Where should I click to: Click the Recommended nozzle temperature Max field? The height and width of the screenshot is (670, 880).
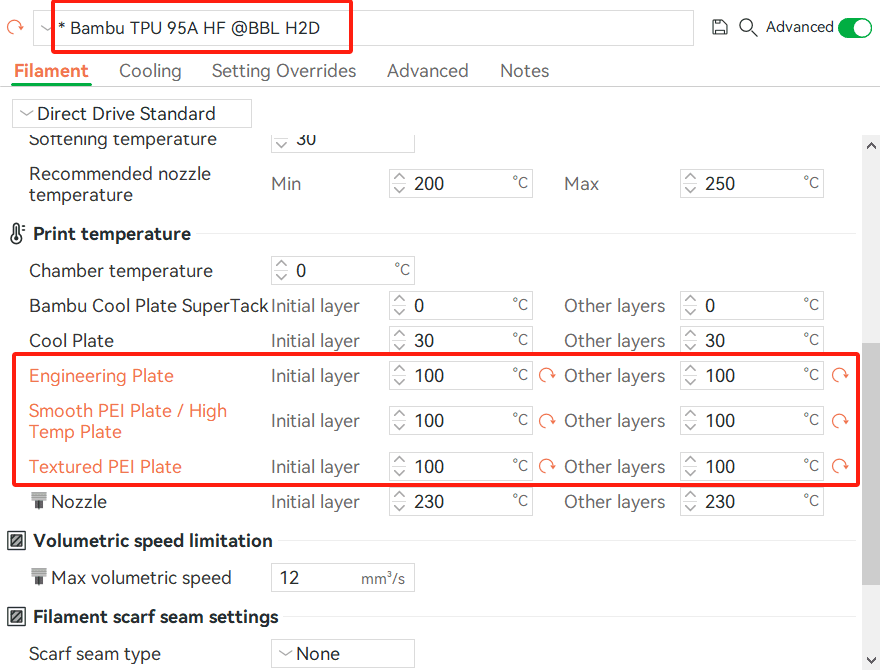click(752, 183)
